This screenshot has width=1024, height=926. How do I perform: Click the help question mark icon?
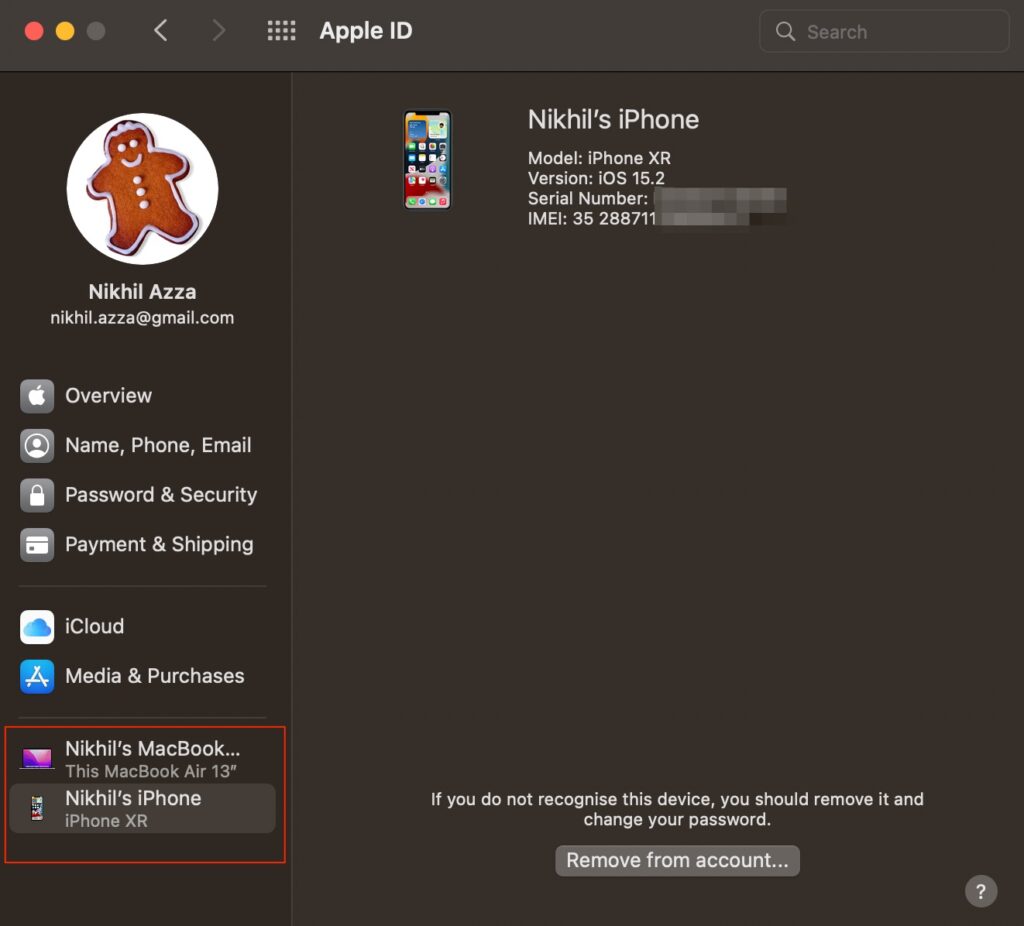(x=981, y=891)
